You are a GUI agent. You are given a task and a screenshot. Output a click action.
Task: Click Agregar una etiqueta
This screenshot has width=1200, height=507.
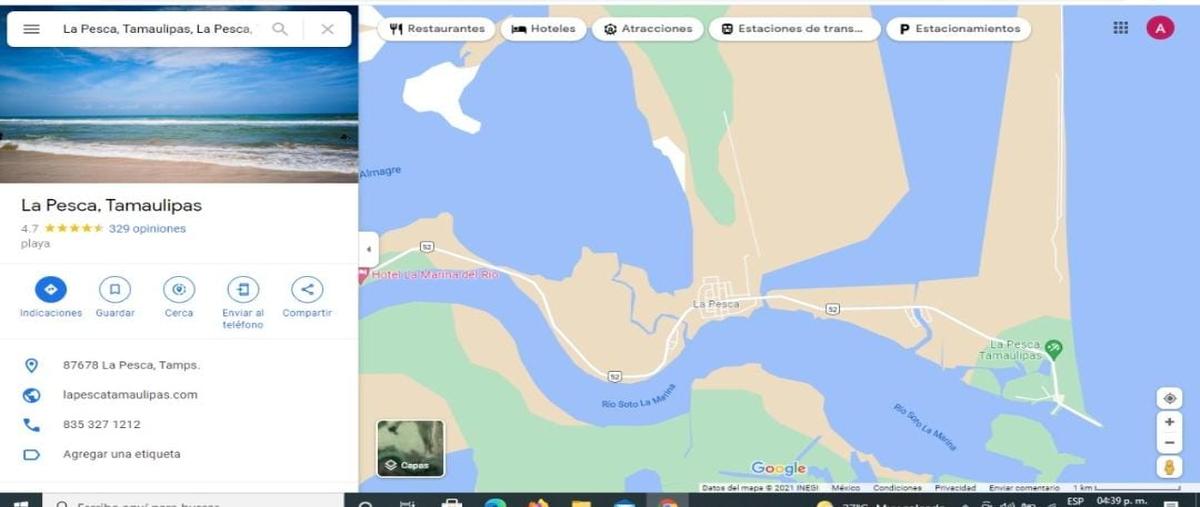[121, 454]
